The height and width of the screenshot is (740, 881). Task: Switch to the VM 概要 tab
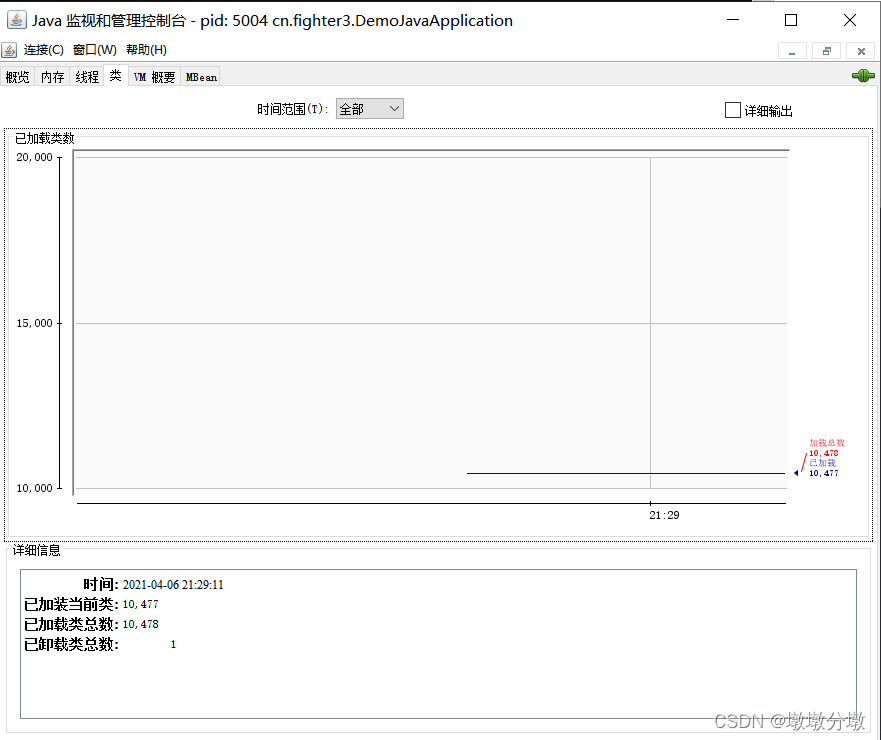(x=155, y=77)
